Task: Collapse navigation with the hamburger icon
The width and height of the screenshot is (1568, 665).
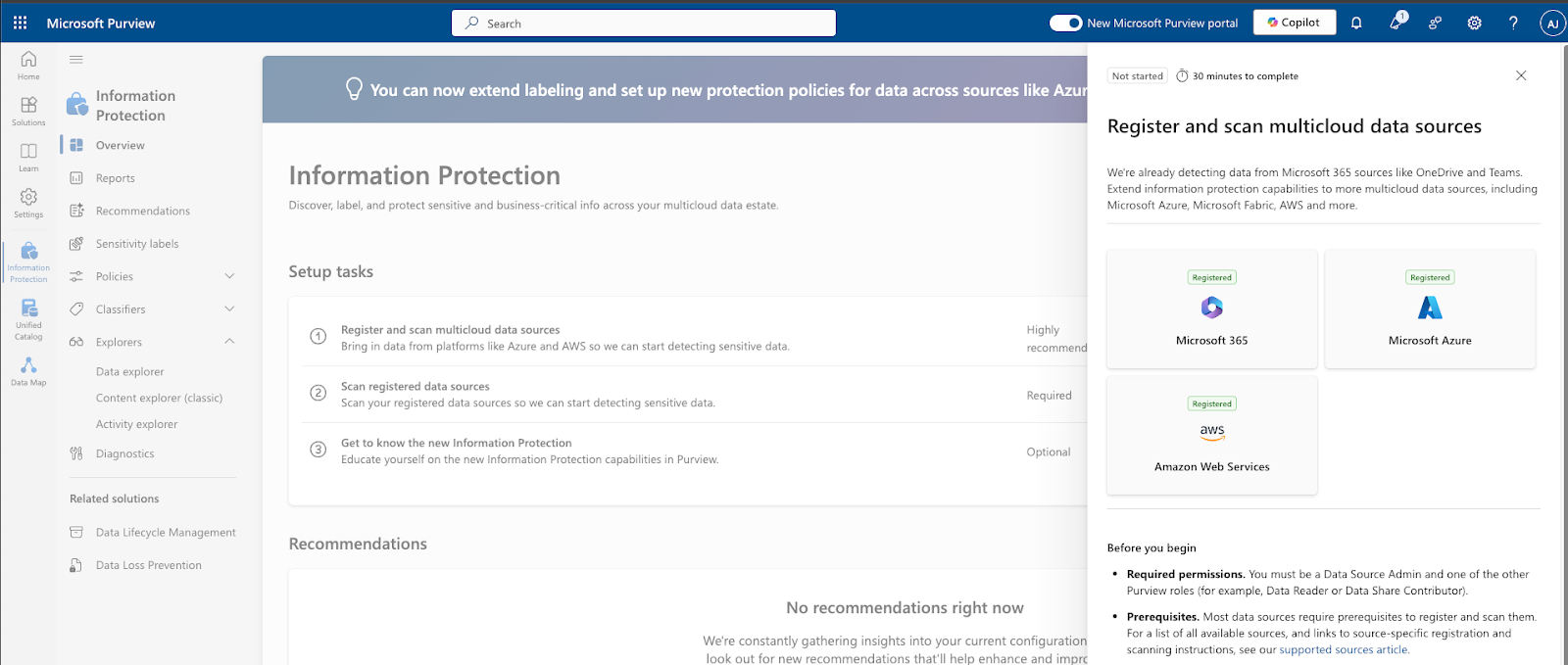Action: point(75,60)
